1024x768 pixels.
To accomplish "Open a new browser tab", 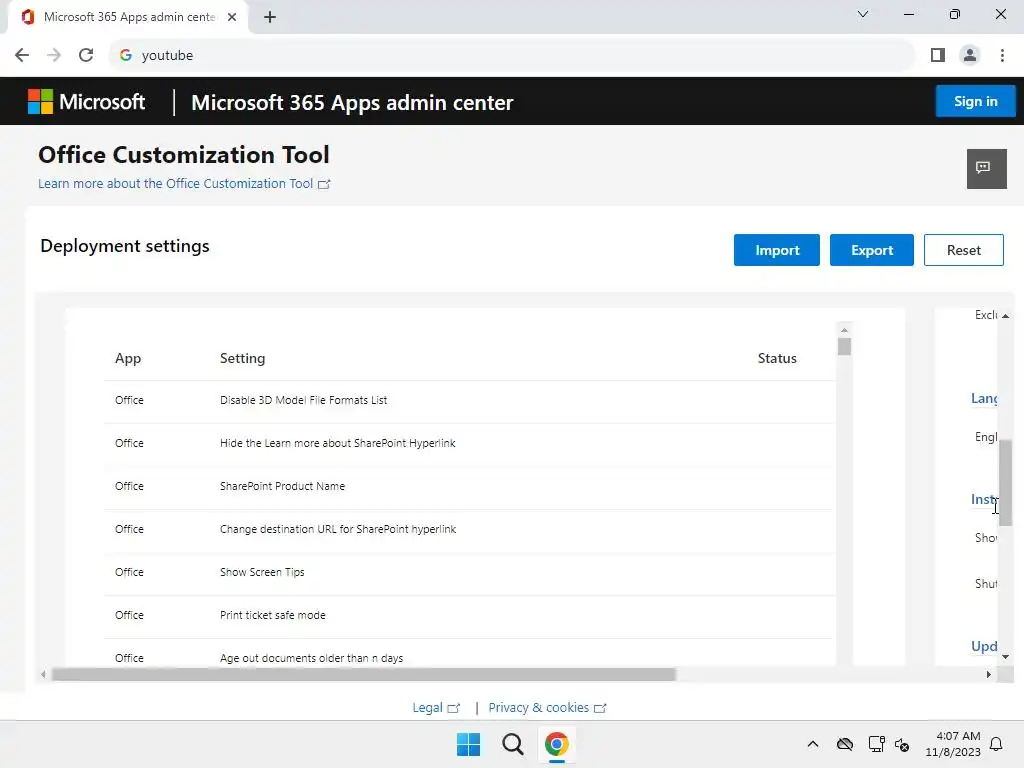I will tap(270, 17).
